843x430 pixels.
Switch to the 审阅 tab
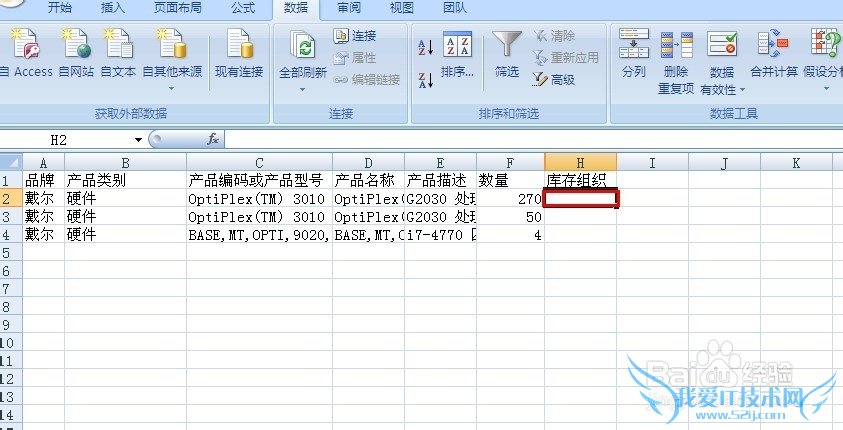[x=349, y=8]
